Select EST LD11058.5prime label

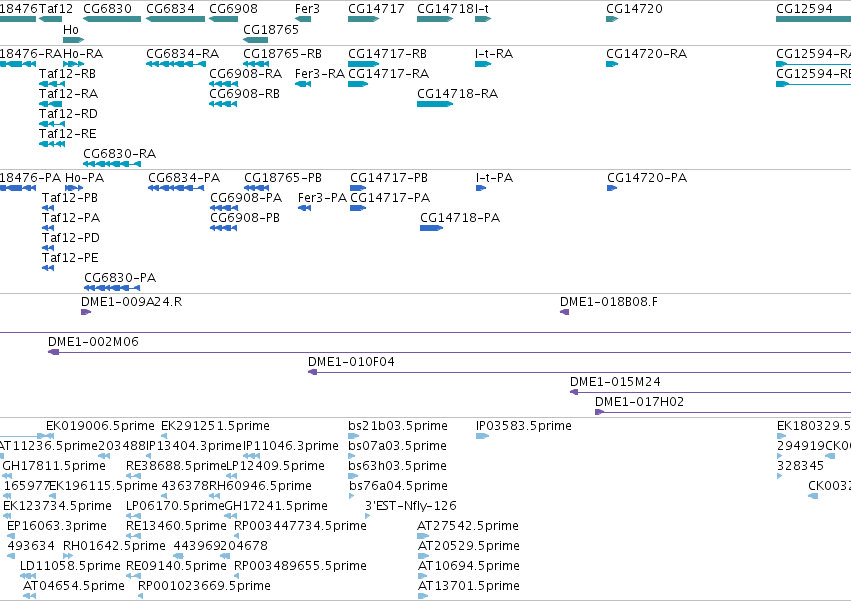70,566
